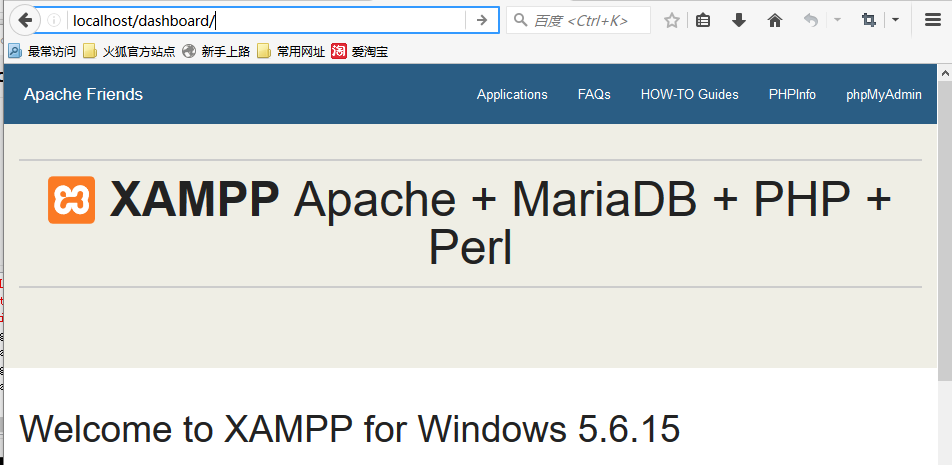Open the Applications navigation item
The image size is (952, 465).
[512, 94]
